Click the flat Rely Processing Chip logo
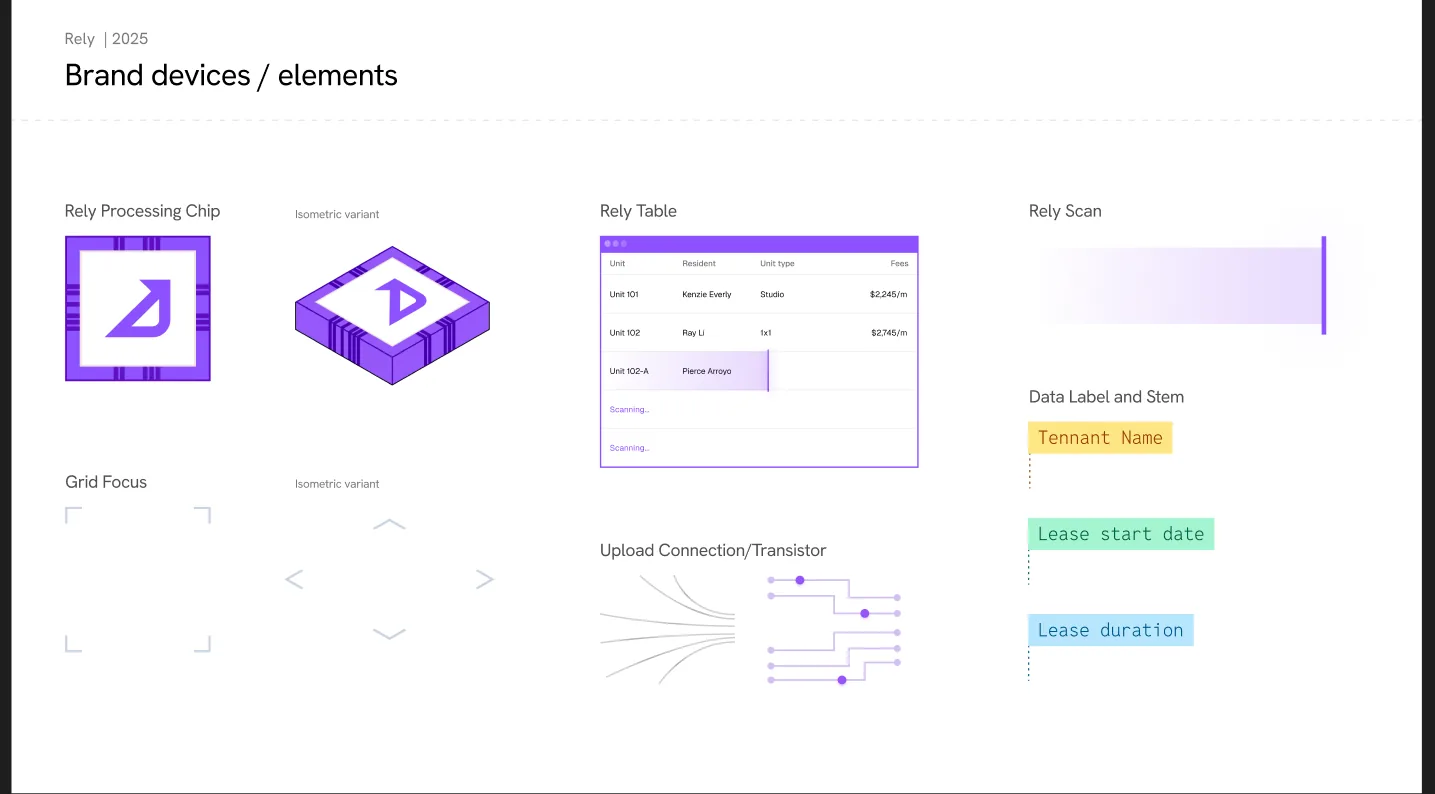This screenshot has height=794, width=1435. point(138,308)
